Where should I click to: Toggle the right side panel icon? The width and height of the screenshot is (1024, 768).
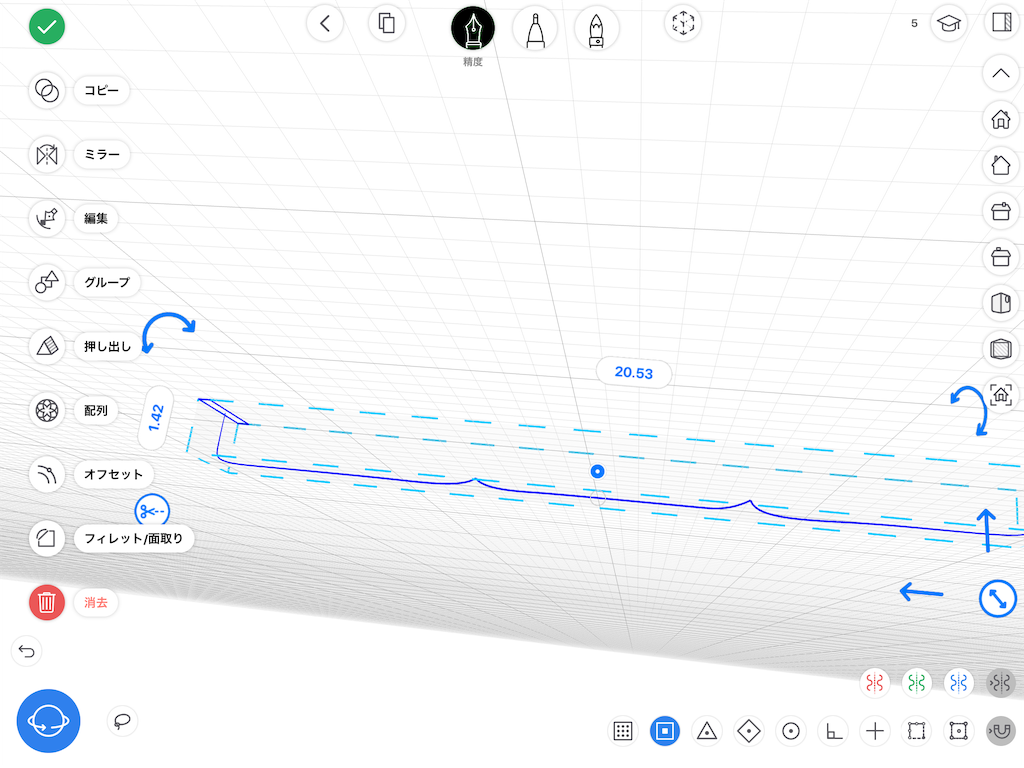[1001, 22]
